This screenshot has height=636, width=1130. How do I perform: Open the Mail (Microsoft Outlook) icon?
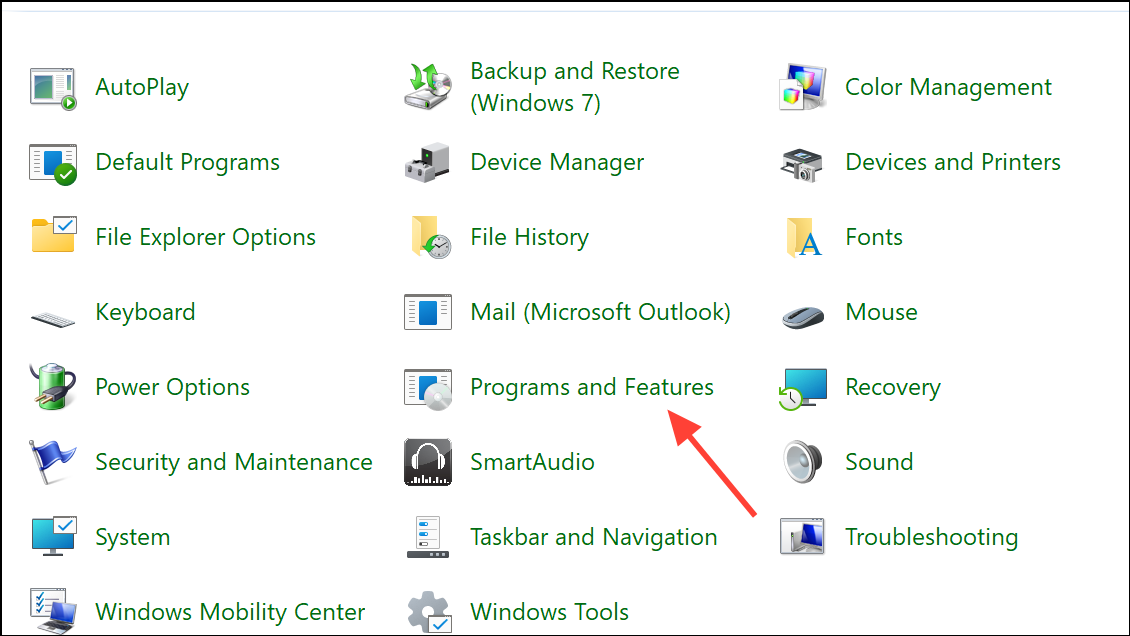pos(428,312)
